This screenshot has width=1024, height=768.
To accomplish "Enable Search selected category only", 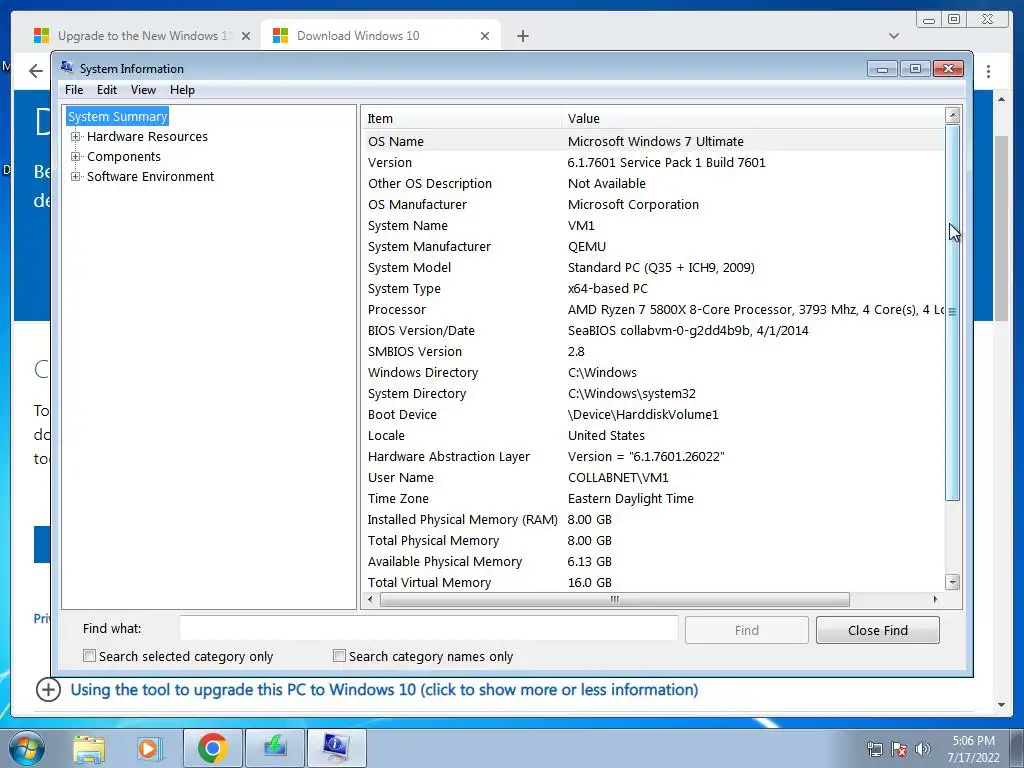I will (x=89, y=656).
